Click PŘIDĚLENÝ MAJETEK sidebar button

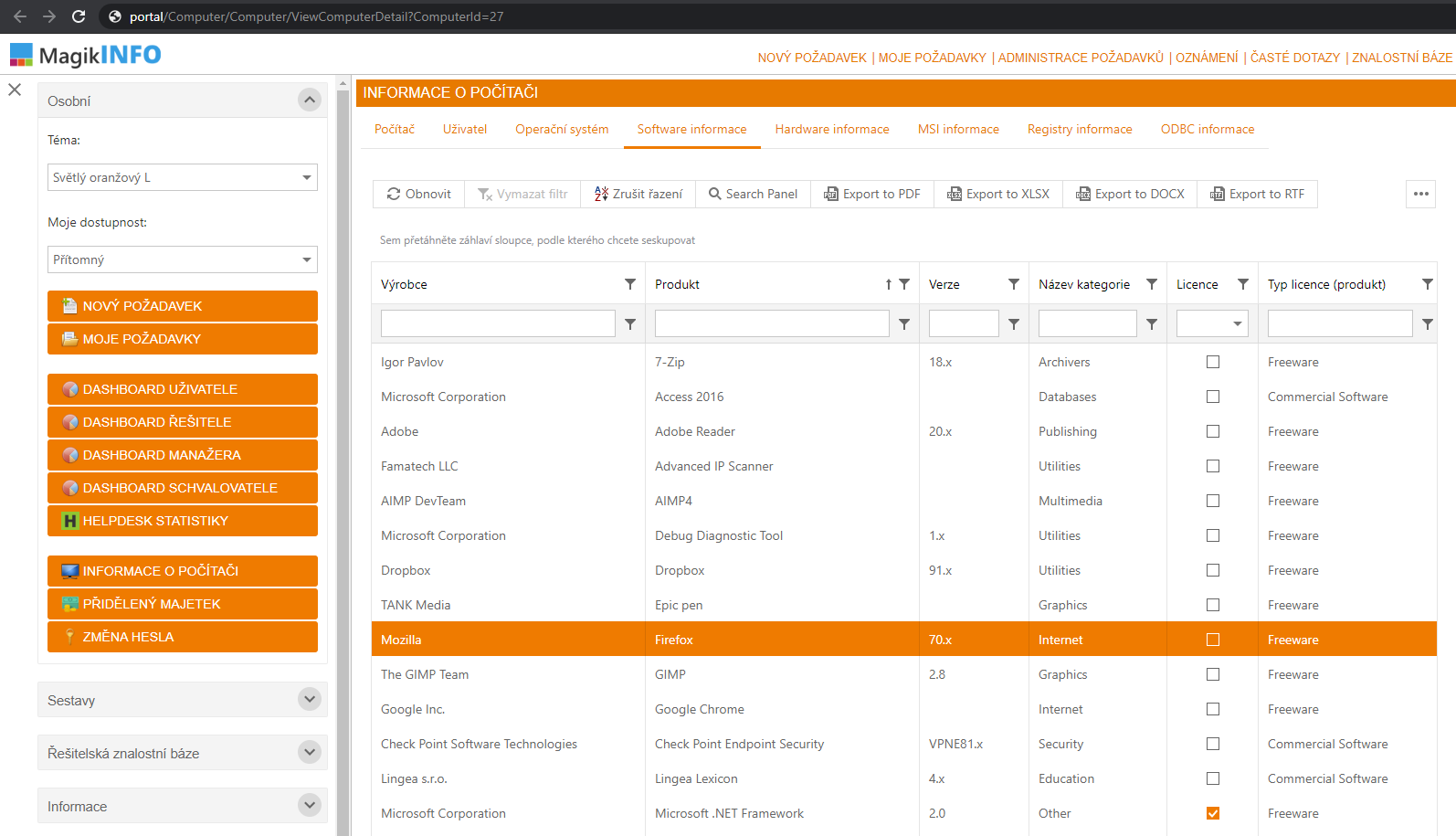pos(183,604)
